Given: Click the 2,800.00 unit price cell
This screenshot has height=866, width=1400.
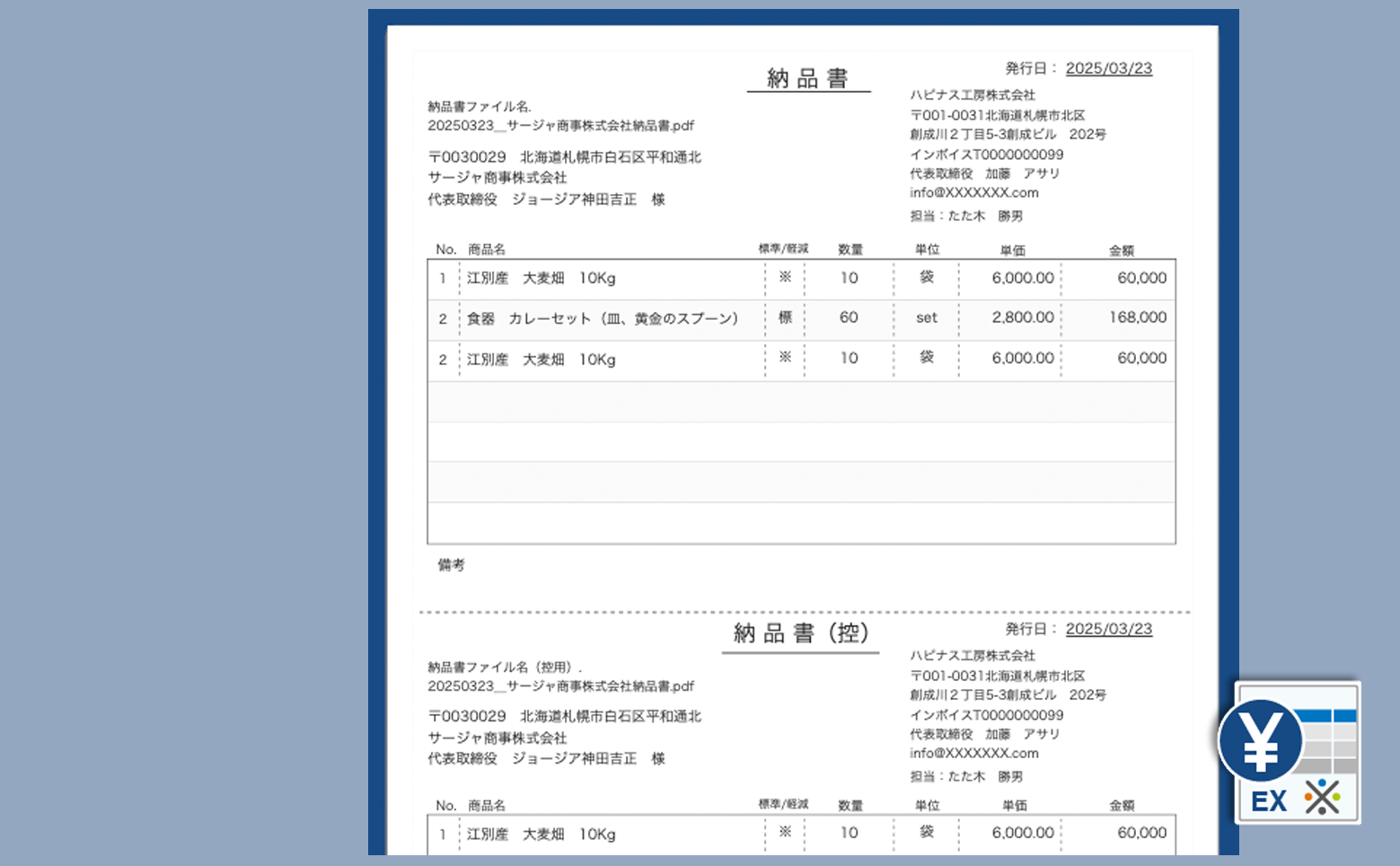Looking at the screenshot, I should click(x=1022, y=317).
